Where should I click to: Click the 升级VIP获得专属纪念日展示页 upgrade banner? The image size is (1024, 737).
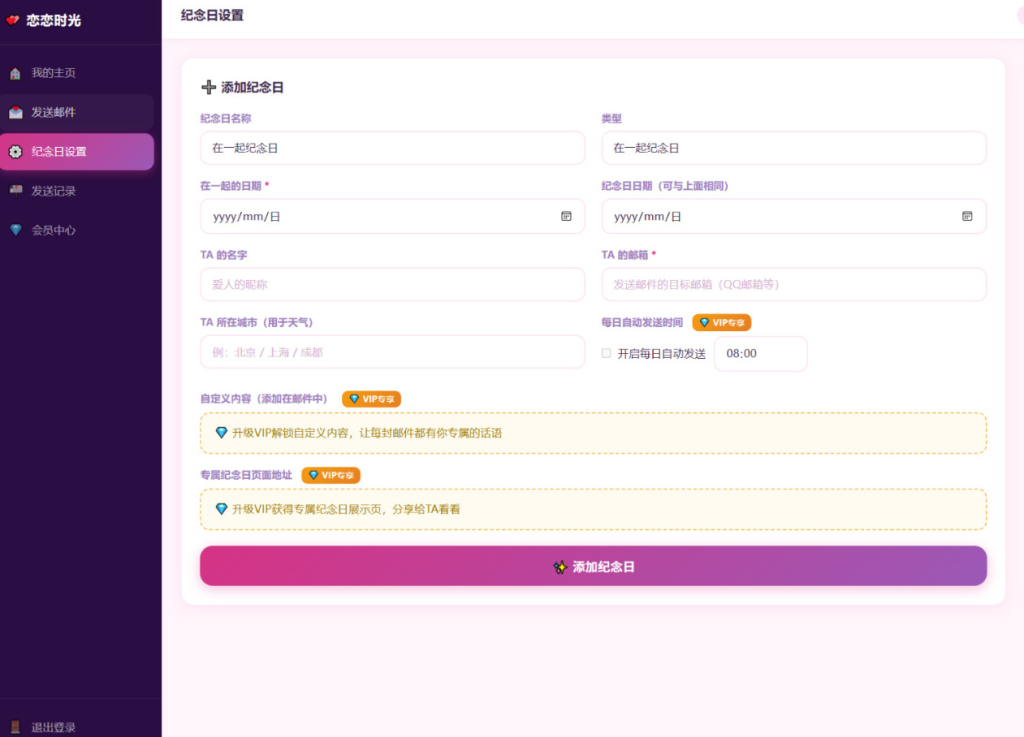click(593, 509)
